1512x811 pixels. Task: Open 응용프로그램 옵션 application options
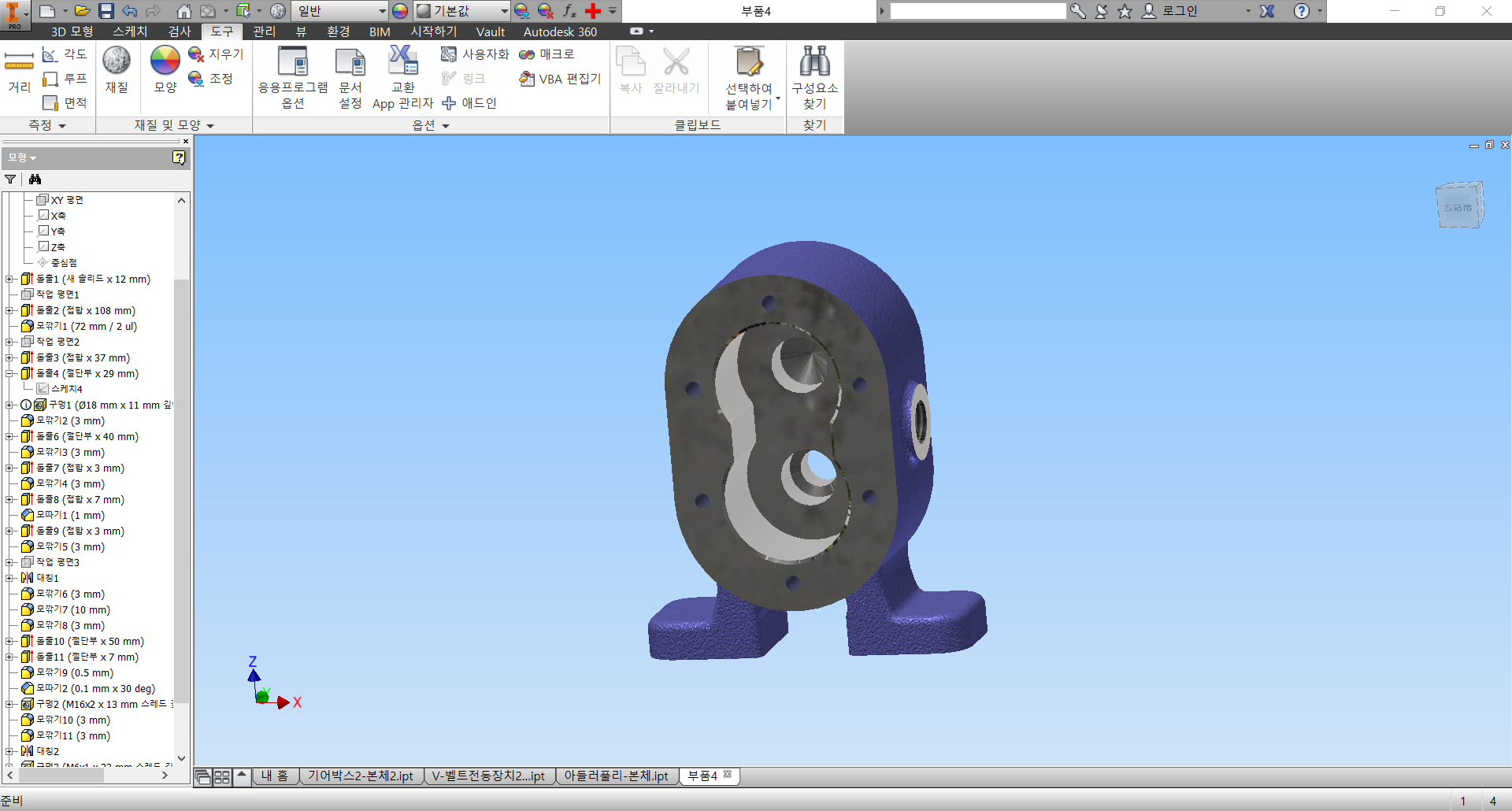pyautogui.click(x=292, y=77)
